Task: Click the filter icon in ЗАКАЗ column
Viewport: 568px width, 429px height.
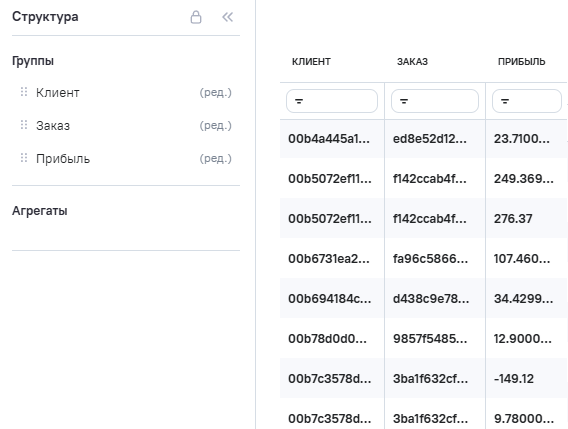Action: pos(404,101)
